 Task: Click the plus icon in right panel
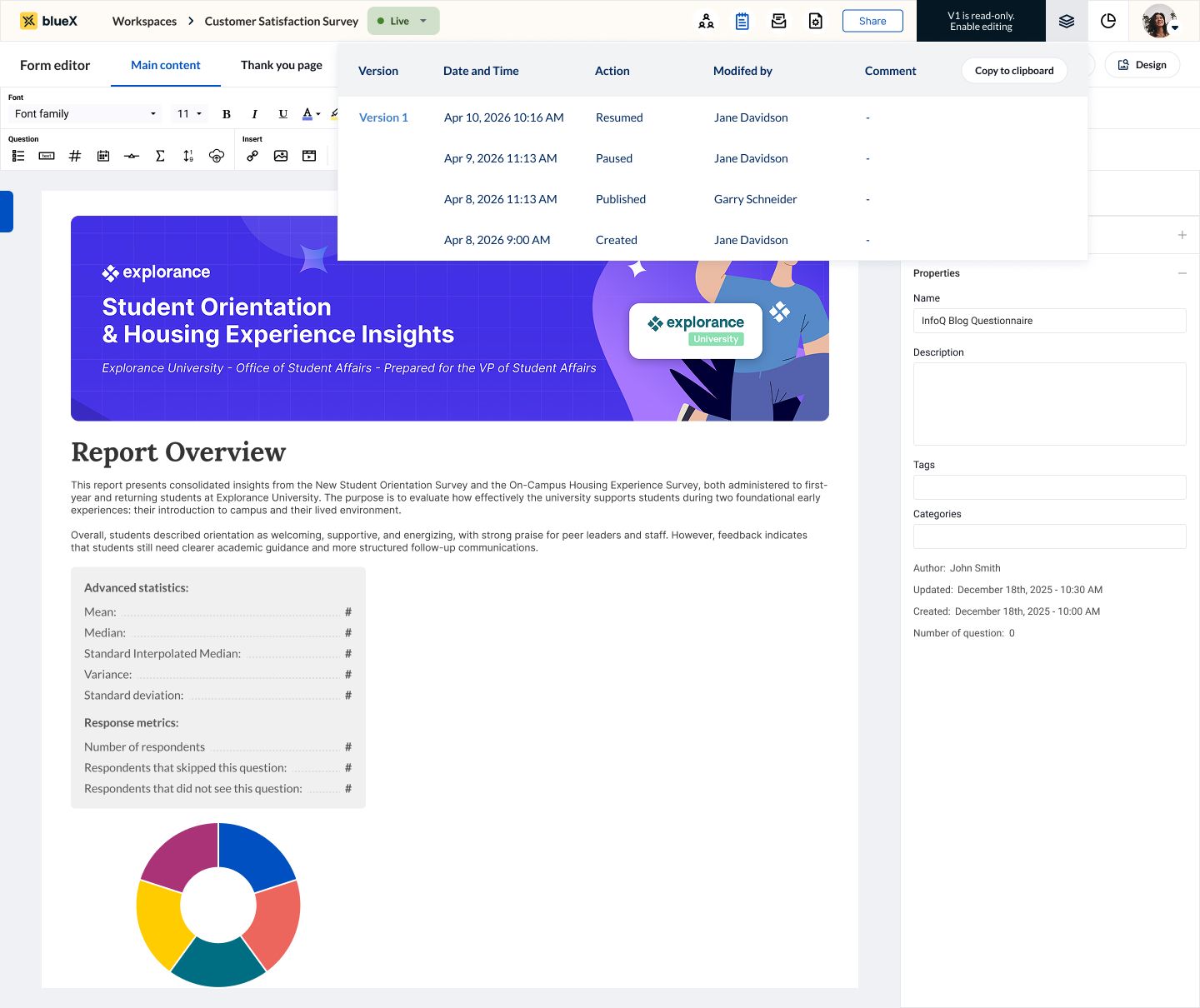(x=1182, y=235)
